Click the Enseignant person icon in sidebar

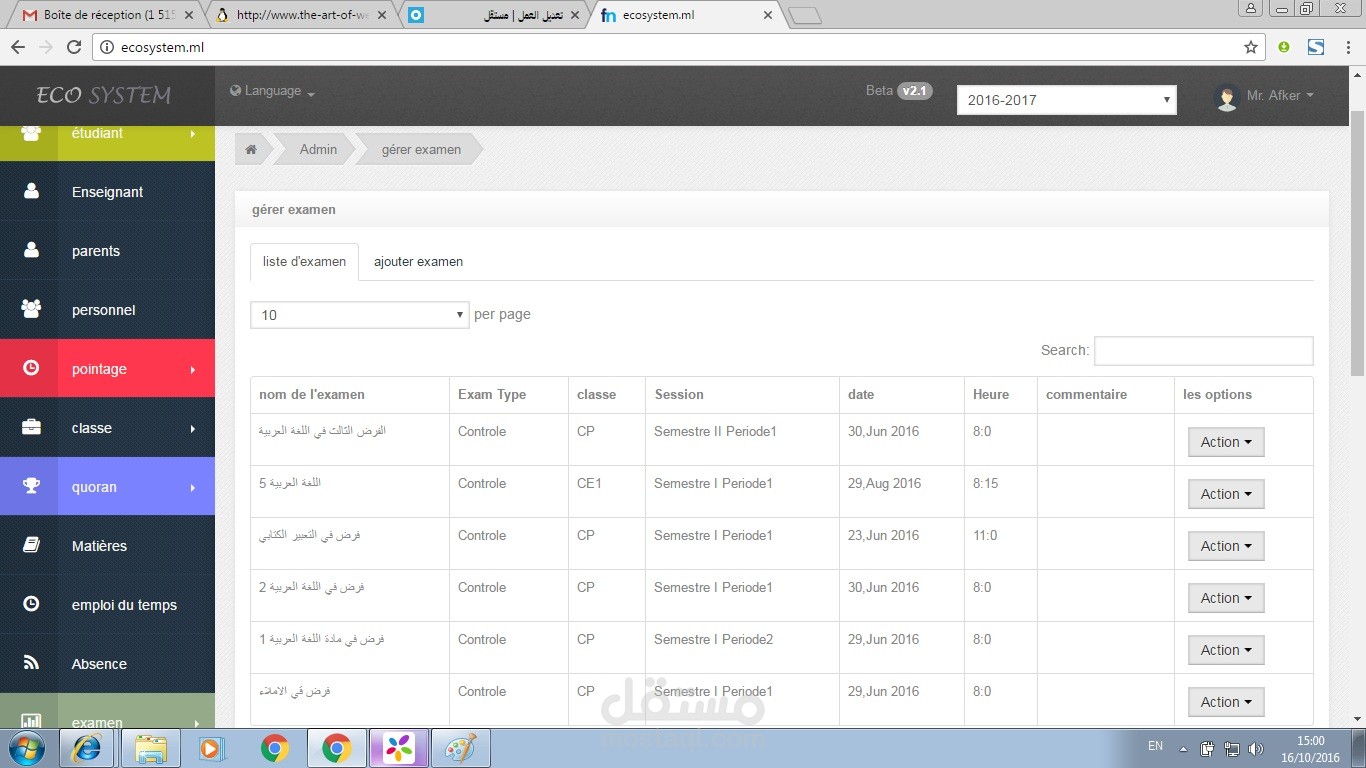(x=31, y=190)
